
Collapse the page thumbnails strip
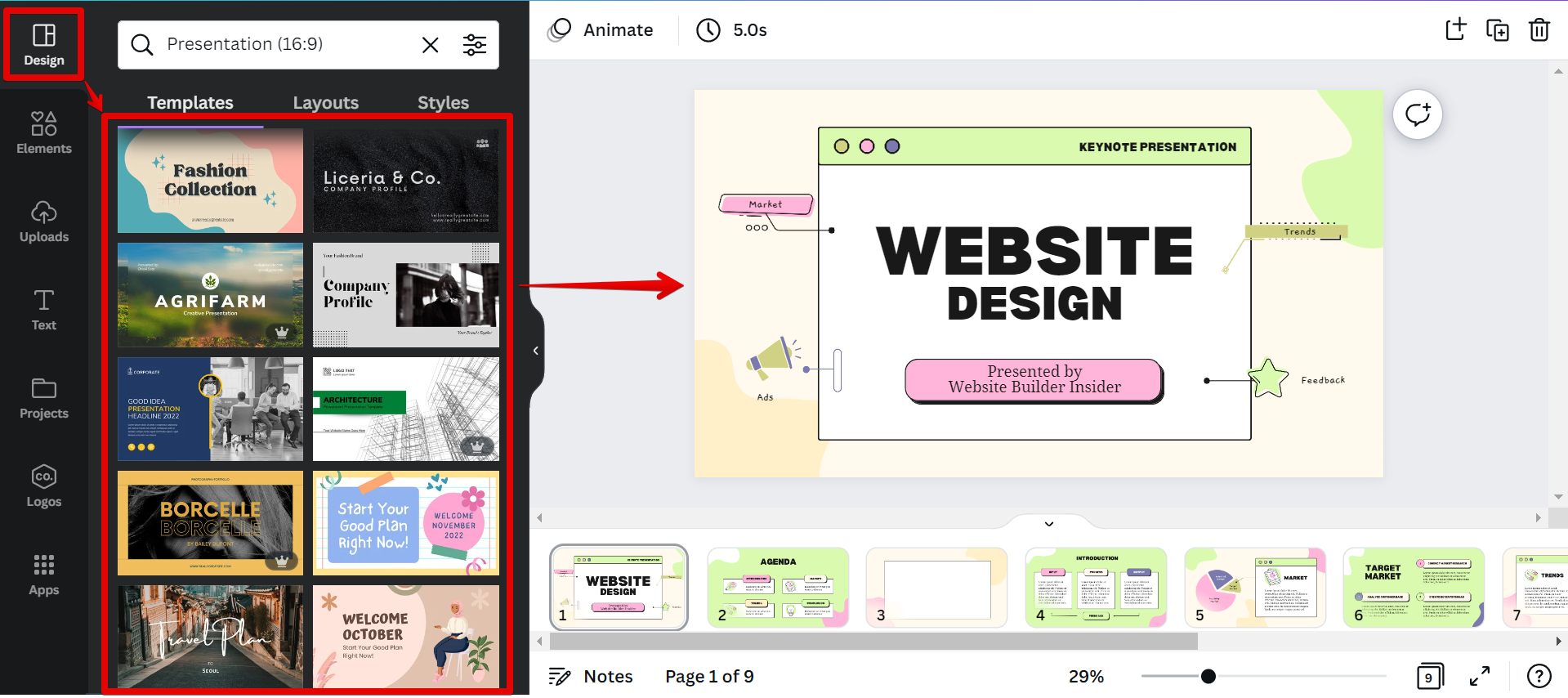1049,524
